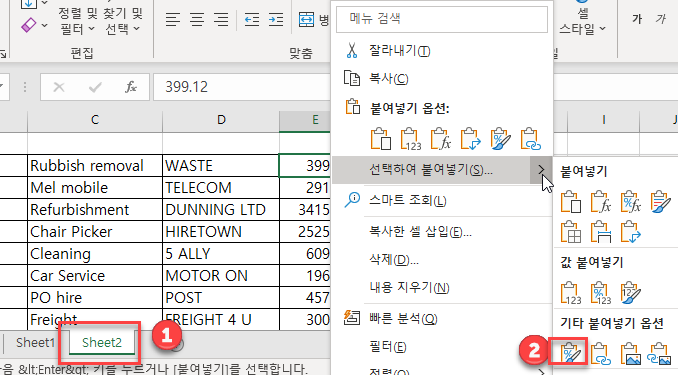Select Values and Number Formatting %123 icon
This screenshot has height=375, width=678.
pyautogui.click(x=601, y=293)
